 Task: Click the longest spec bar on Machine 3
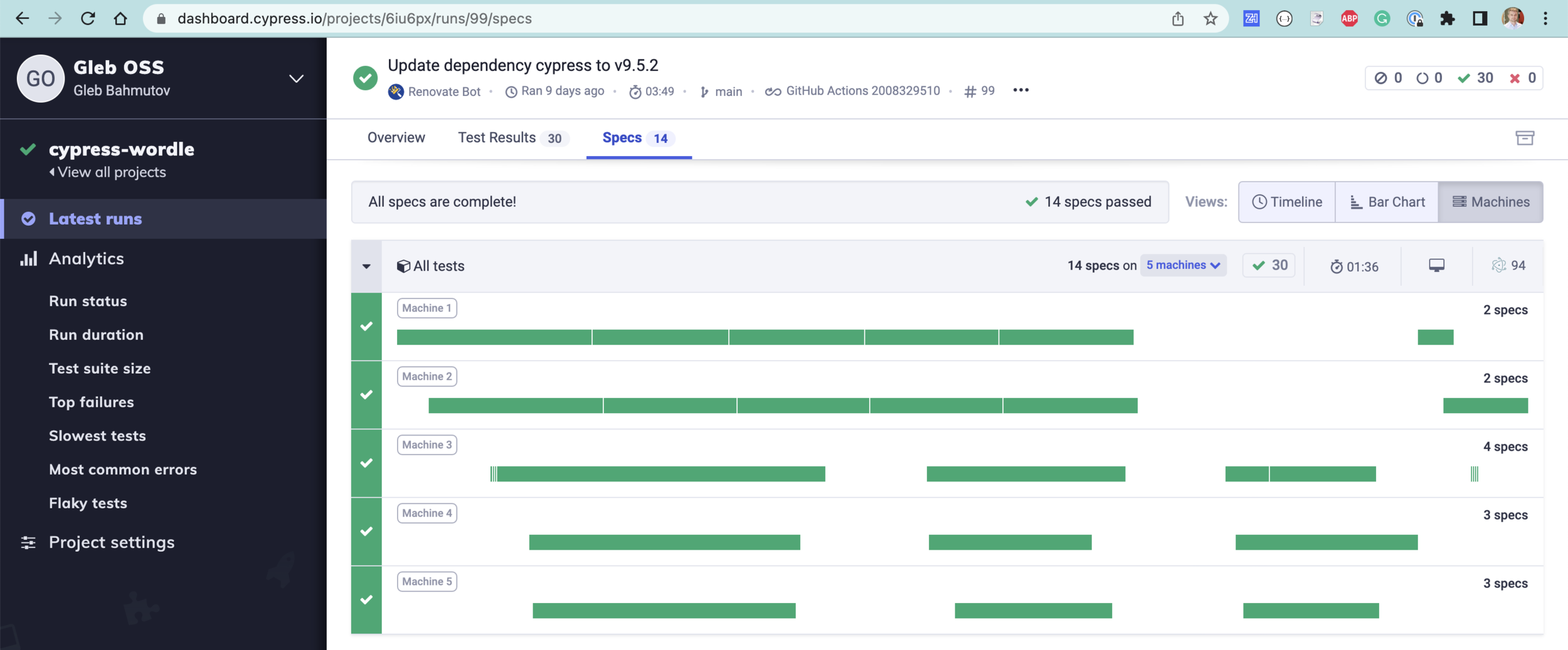point(662,474)
